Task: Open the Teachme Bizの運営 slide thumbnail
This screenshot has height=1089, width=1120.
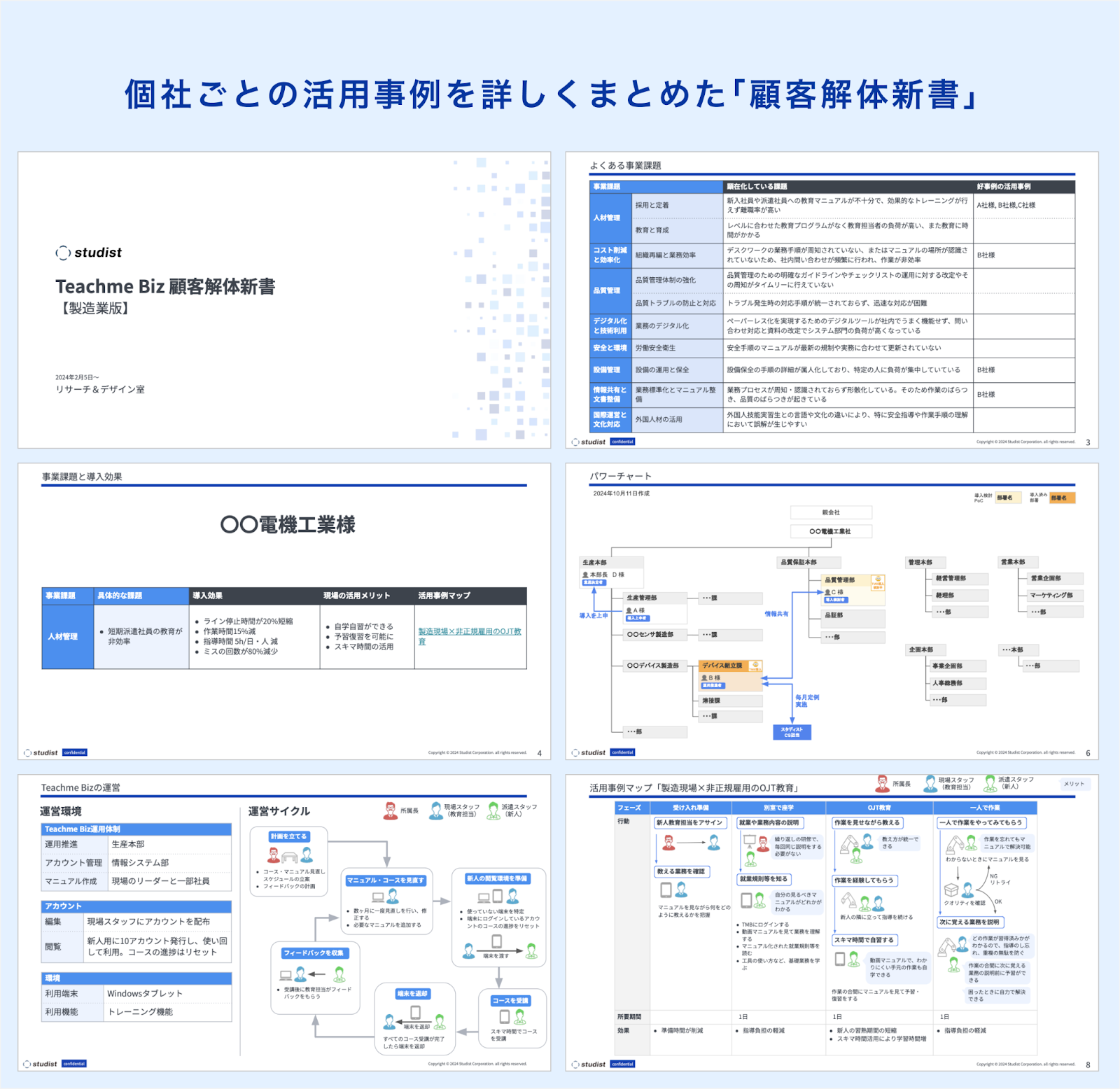Action: tap(284, 922)
